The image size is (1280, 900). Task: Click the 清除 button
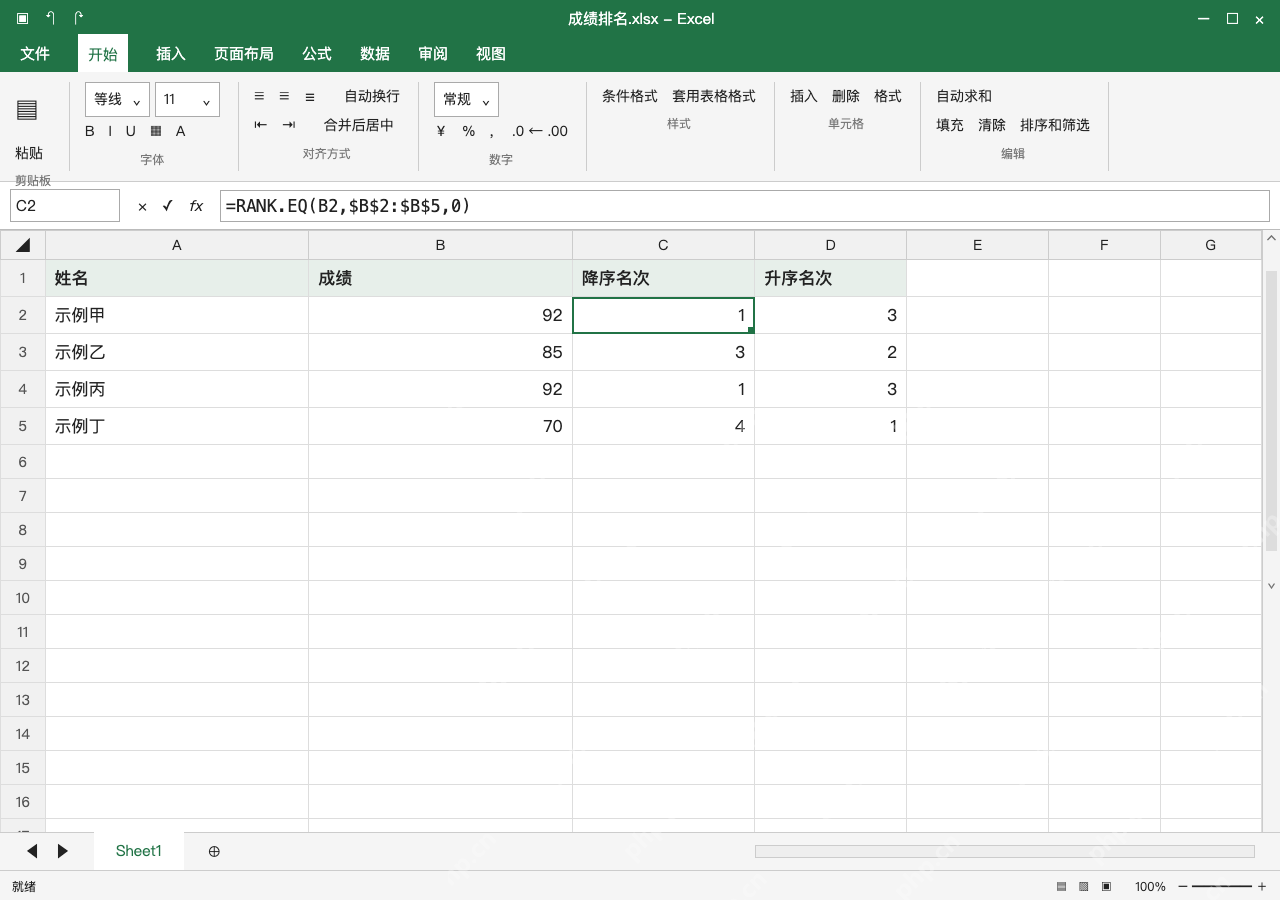[x=992, y=125]
